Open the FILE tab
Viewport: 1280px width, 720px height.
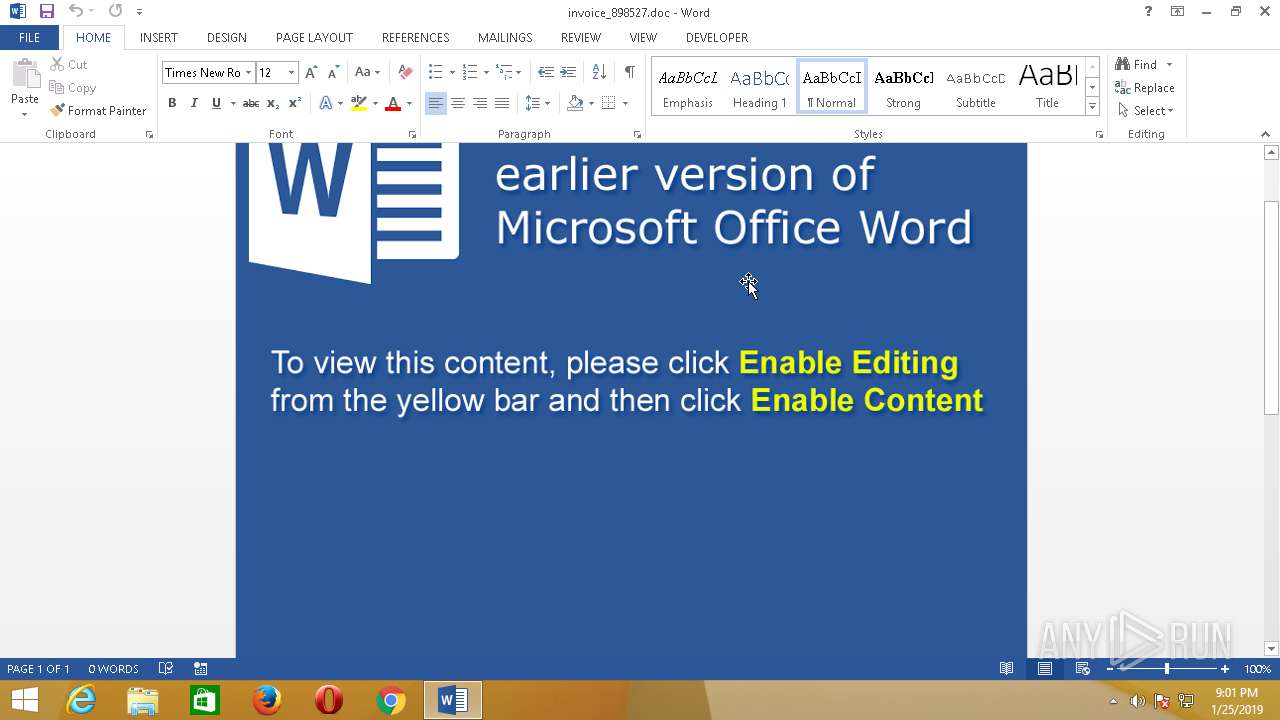[29, 38]
